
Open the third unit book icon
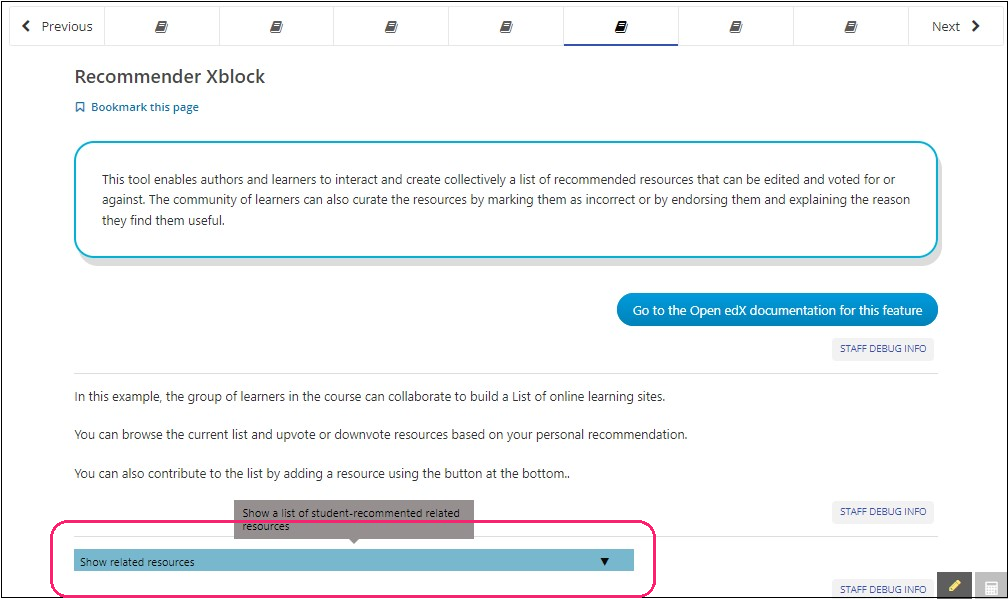pos(391,27)
